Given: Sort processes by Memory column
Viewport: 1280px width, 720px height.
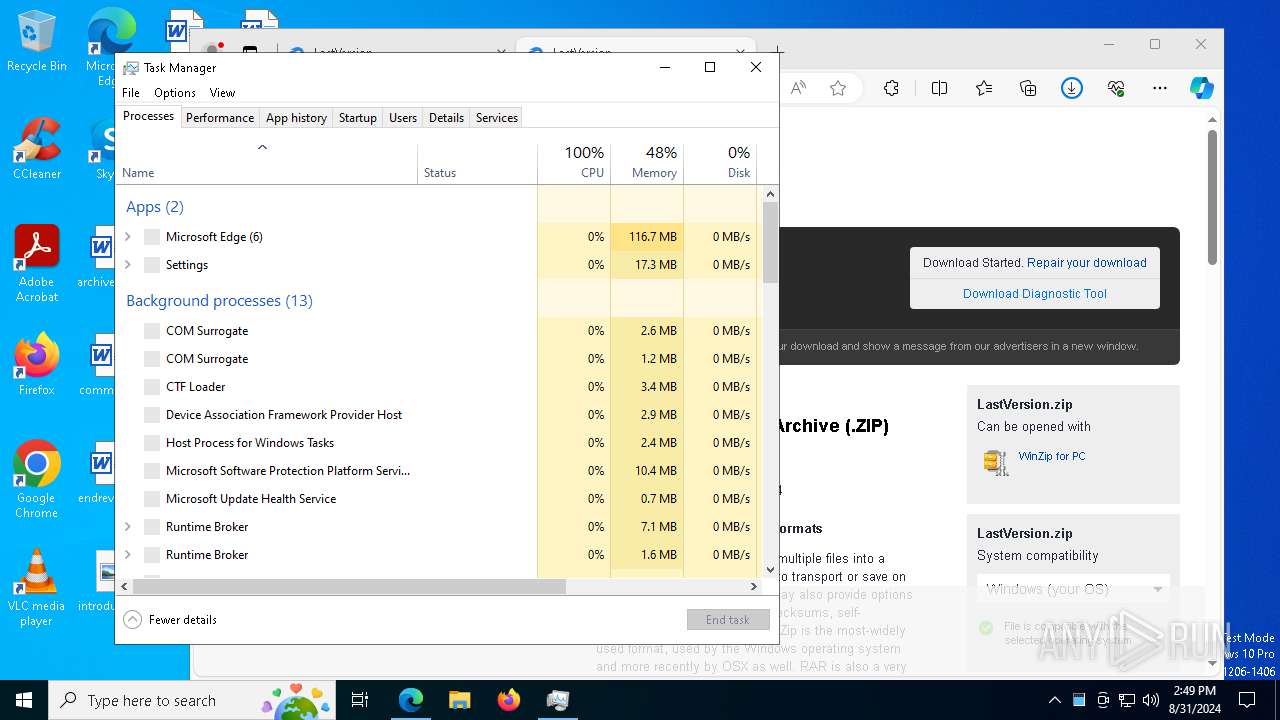Looking at the screenshot, I should [647, 163].
